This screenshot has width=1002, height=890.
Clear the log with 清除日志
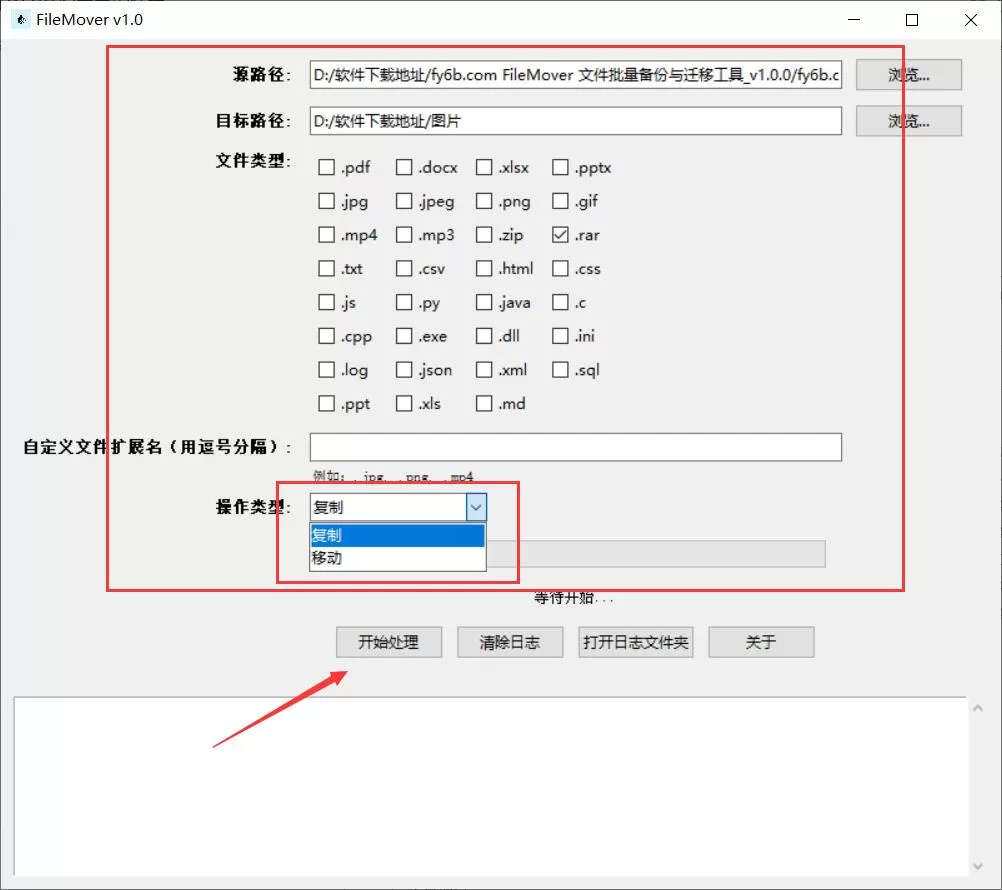510,642
